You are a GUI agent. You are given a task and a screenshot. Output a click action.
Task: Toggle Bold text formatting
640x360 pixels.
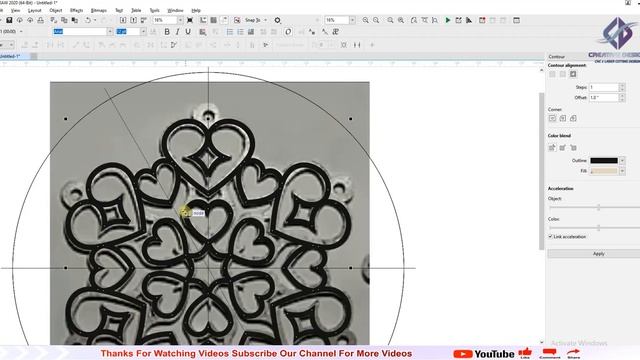(167, 32)
